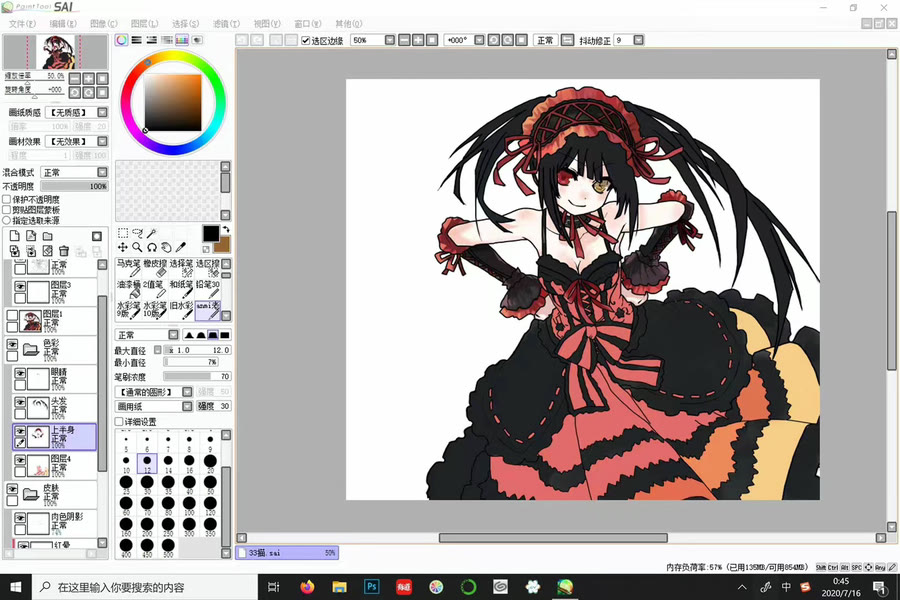This screenshot has height=600, width=900.
Task: Select the magic wand tool
Action: point(152,233)
